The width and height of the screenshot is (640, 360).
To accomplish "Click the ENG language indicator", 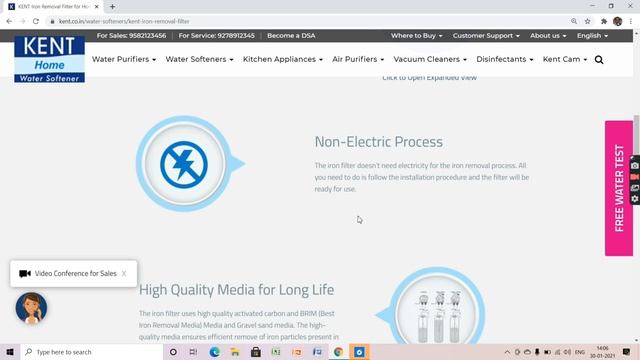I will point(580,352).
